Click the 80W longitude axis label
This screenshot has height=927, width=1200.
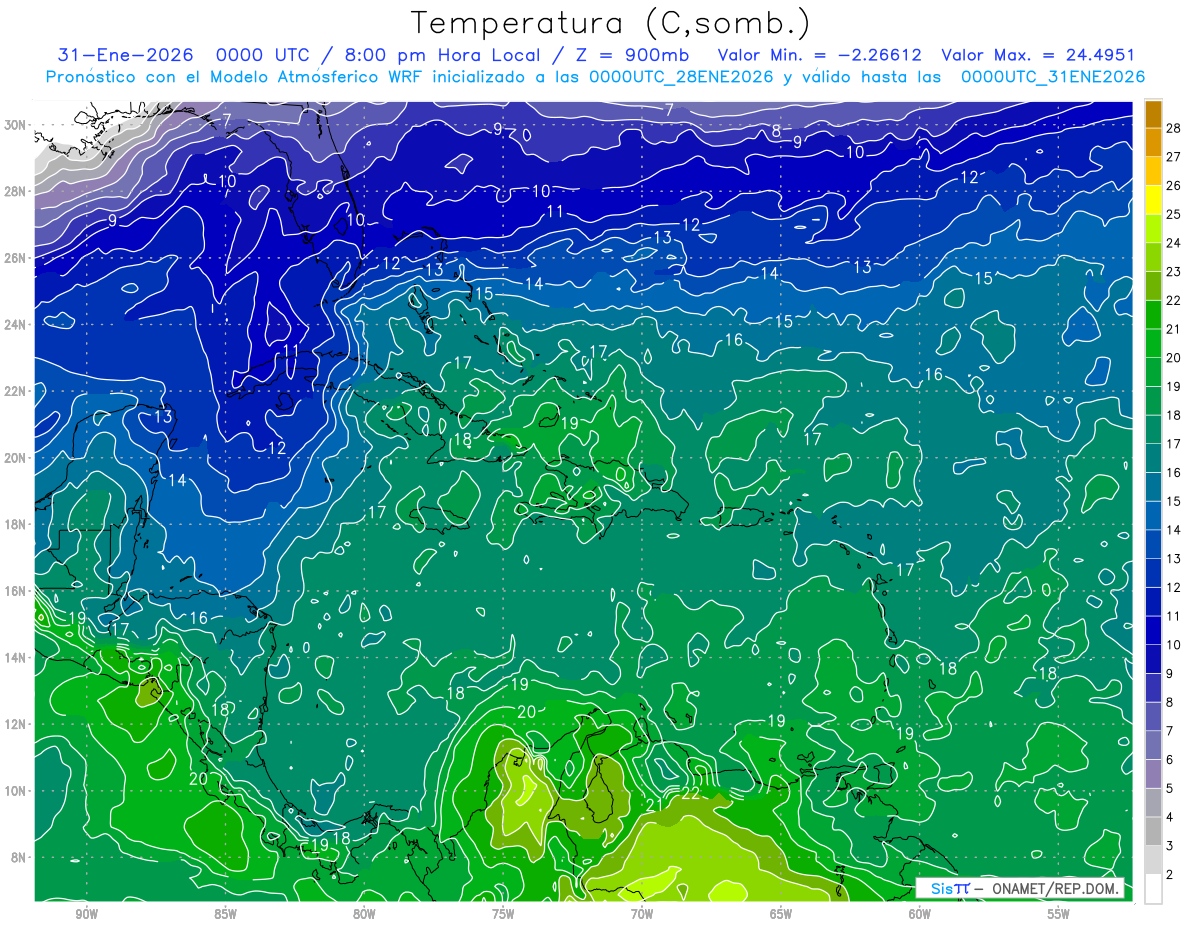pos(364,915)
